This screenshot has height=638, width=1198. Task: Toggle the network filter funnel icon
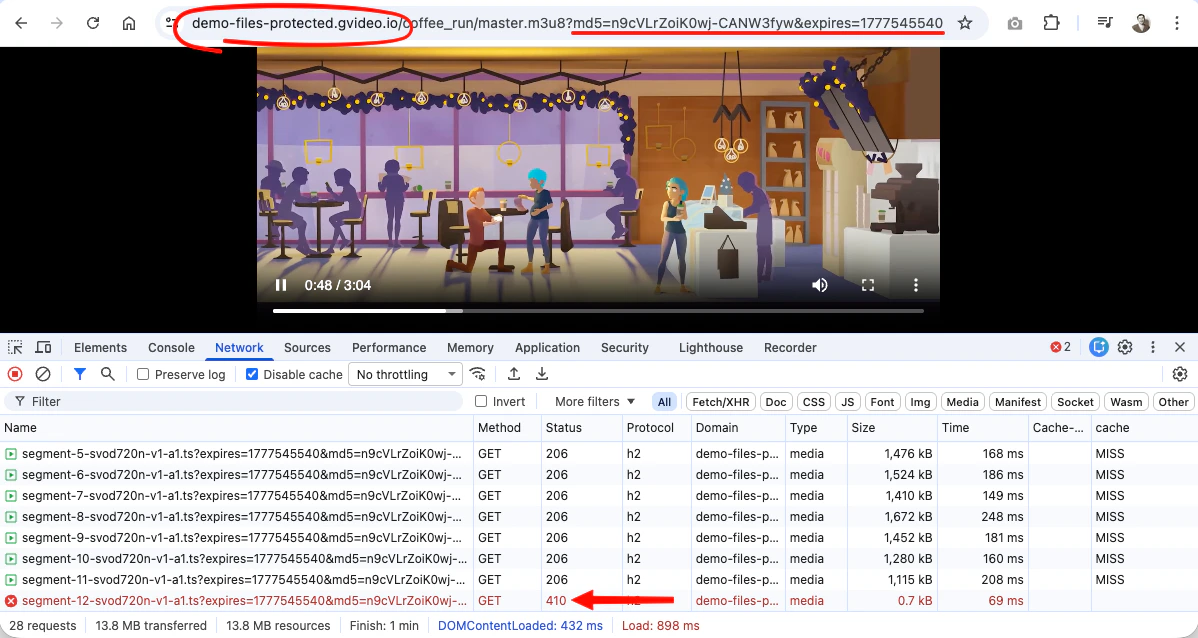[x=79, y=374]
